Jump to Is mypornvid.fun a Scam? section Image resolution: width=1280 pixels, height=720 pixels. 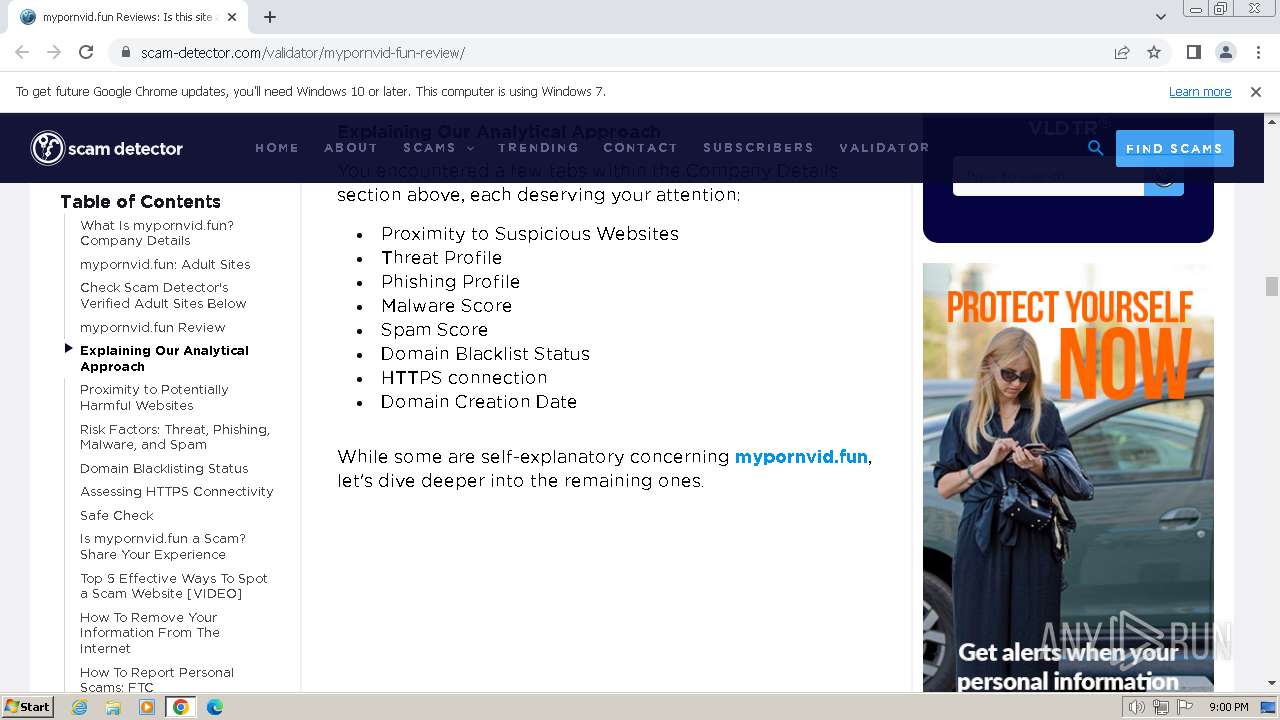click(163, 546)
